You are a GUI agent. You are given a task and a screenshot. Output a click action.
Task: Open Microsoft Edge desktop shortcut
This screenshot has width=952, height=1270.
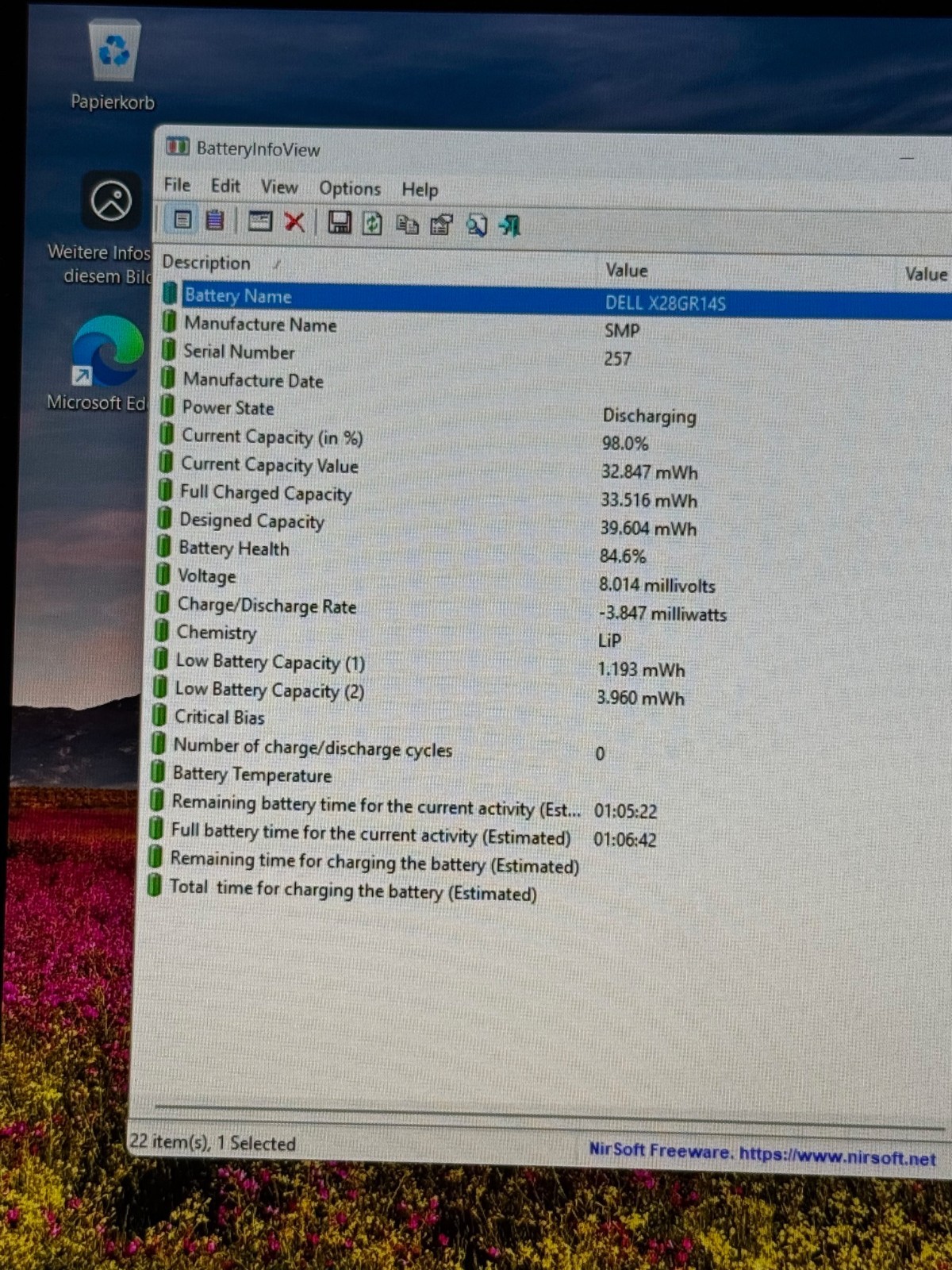[99, 364]
